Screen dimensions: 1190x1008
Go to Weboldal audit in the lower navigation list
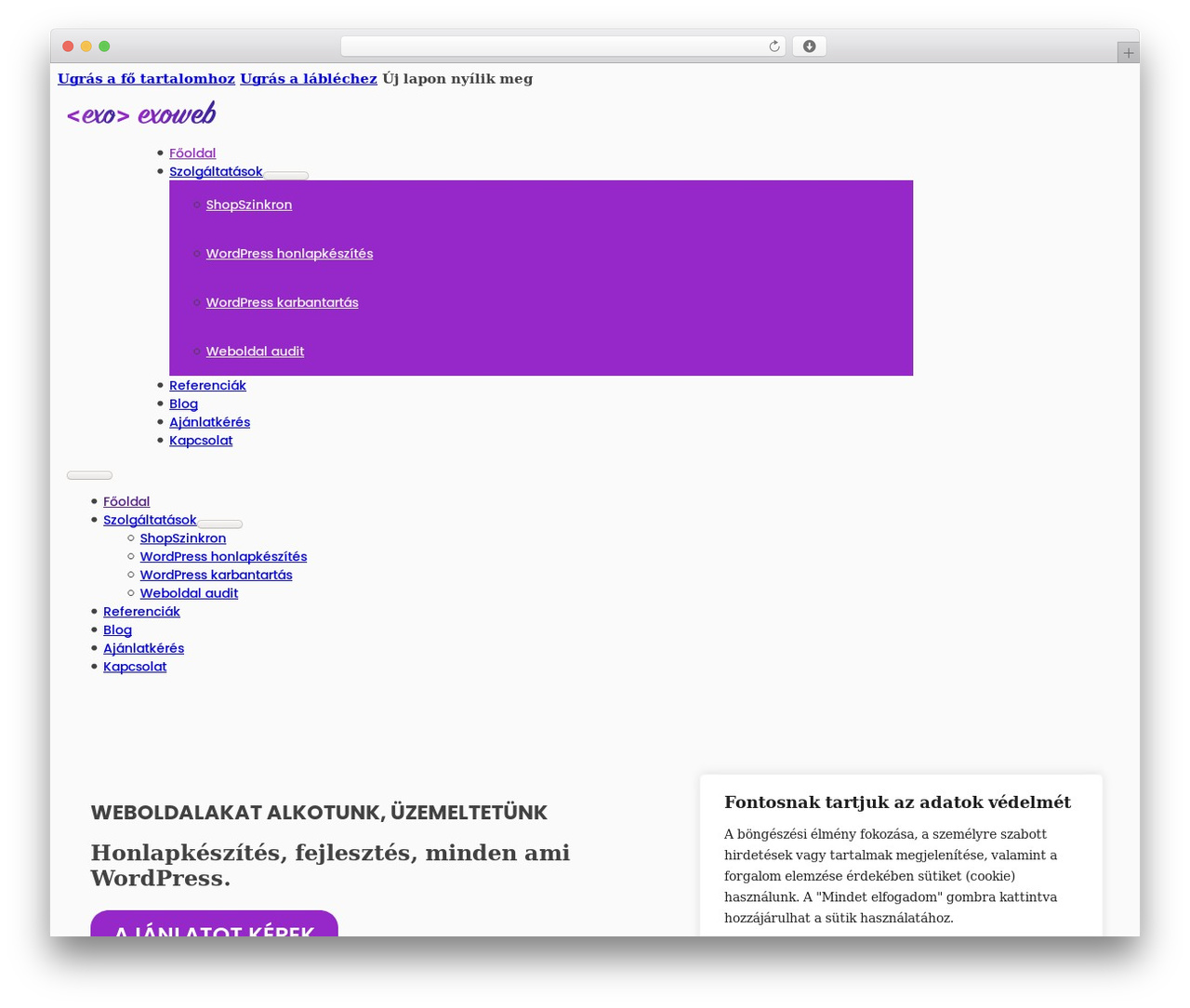[x=189, y=593]
